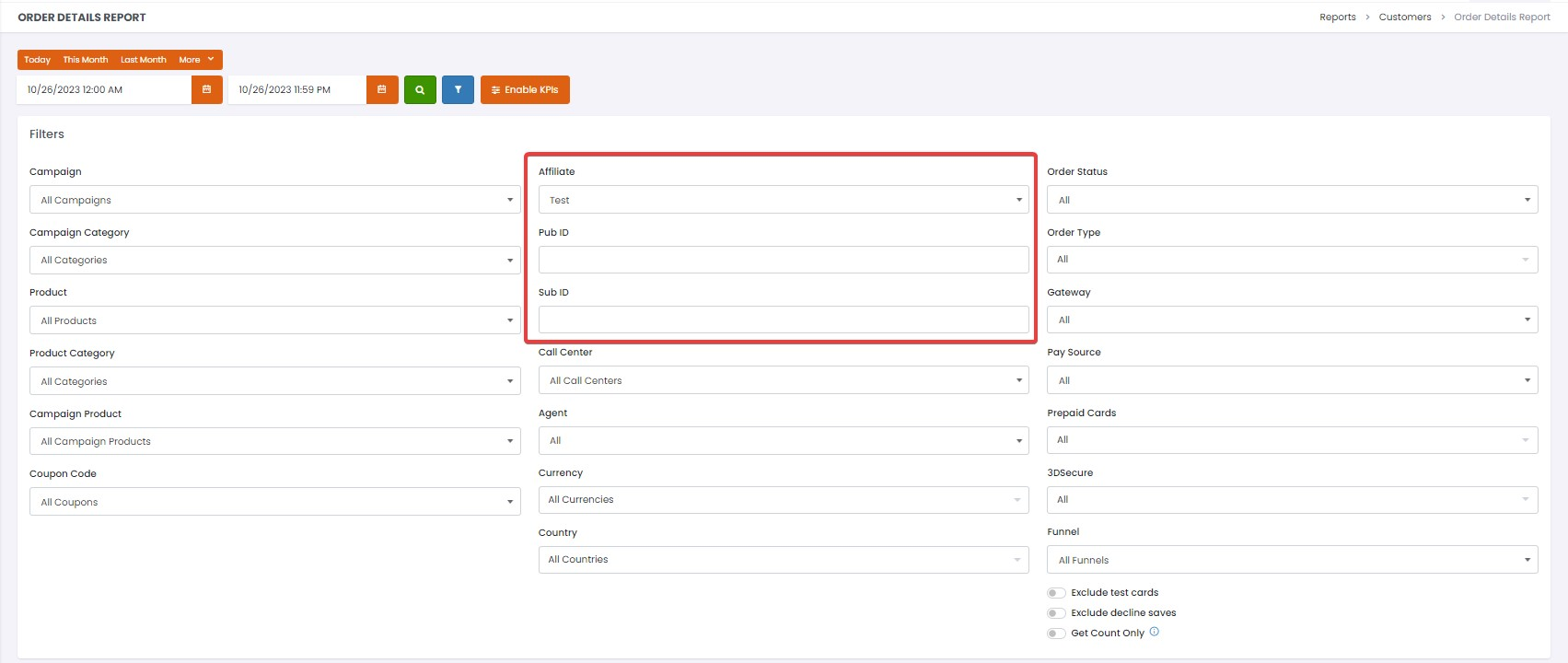Screen dimensions: 1568x663
Task: Click the Enable KPIs button
Action: pyautogui.click(x=525, y=89)
